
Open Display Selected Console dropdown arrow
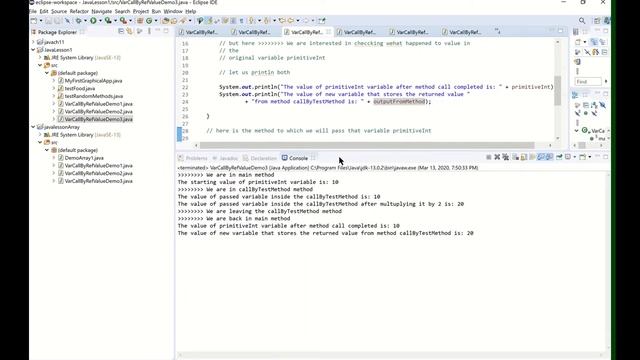575,157
